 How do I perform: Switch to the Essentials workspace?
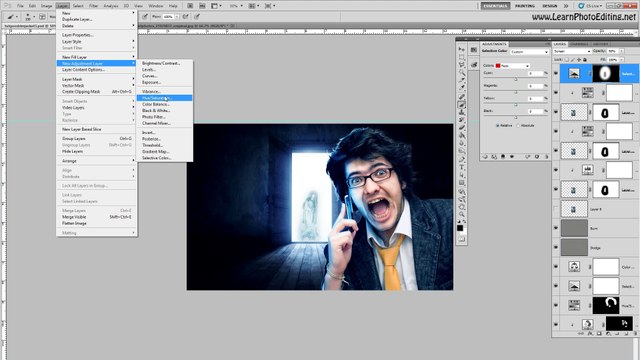coord(495,6)
